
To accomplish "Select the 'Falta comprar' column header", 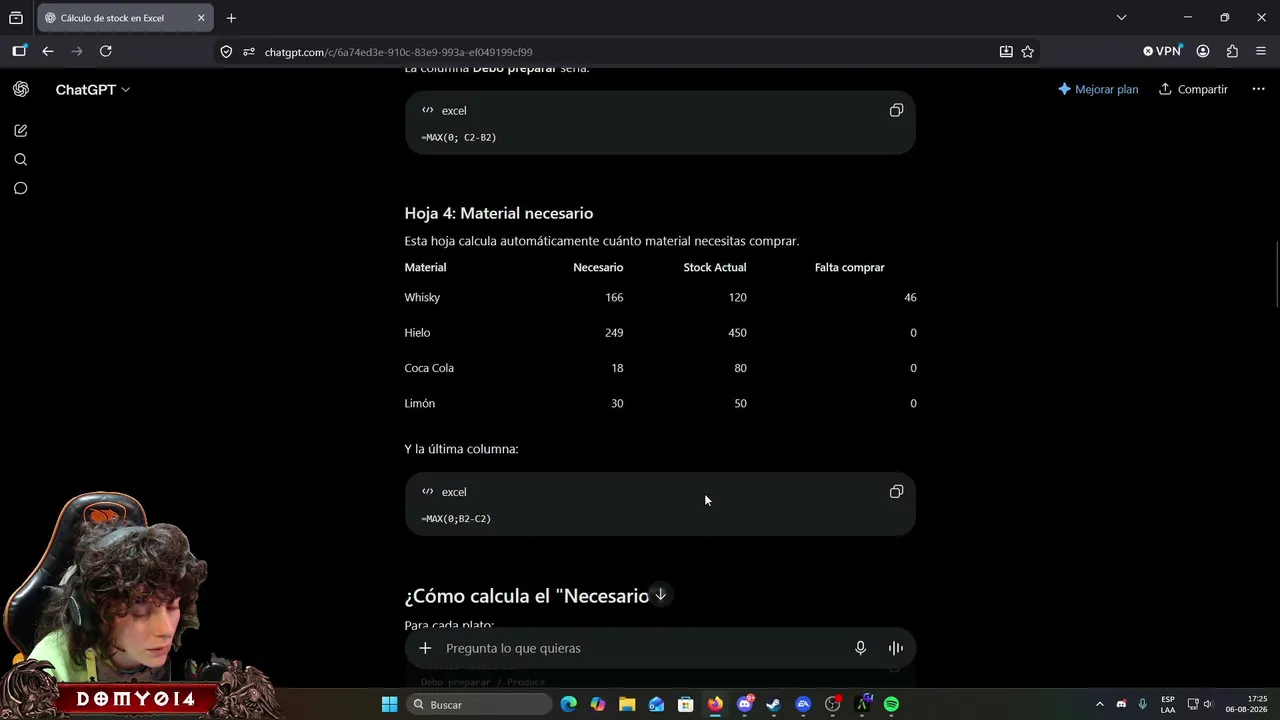I will 849,267.
